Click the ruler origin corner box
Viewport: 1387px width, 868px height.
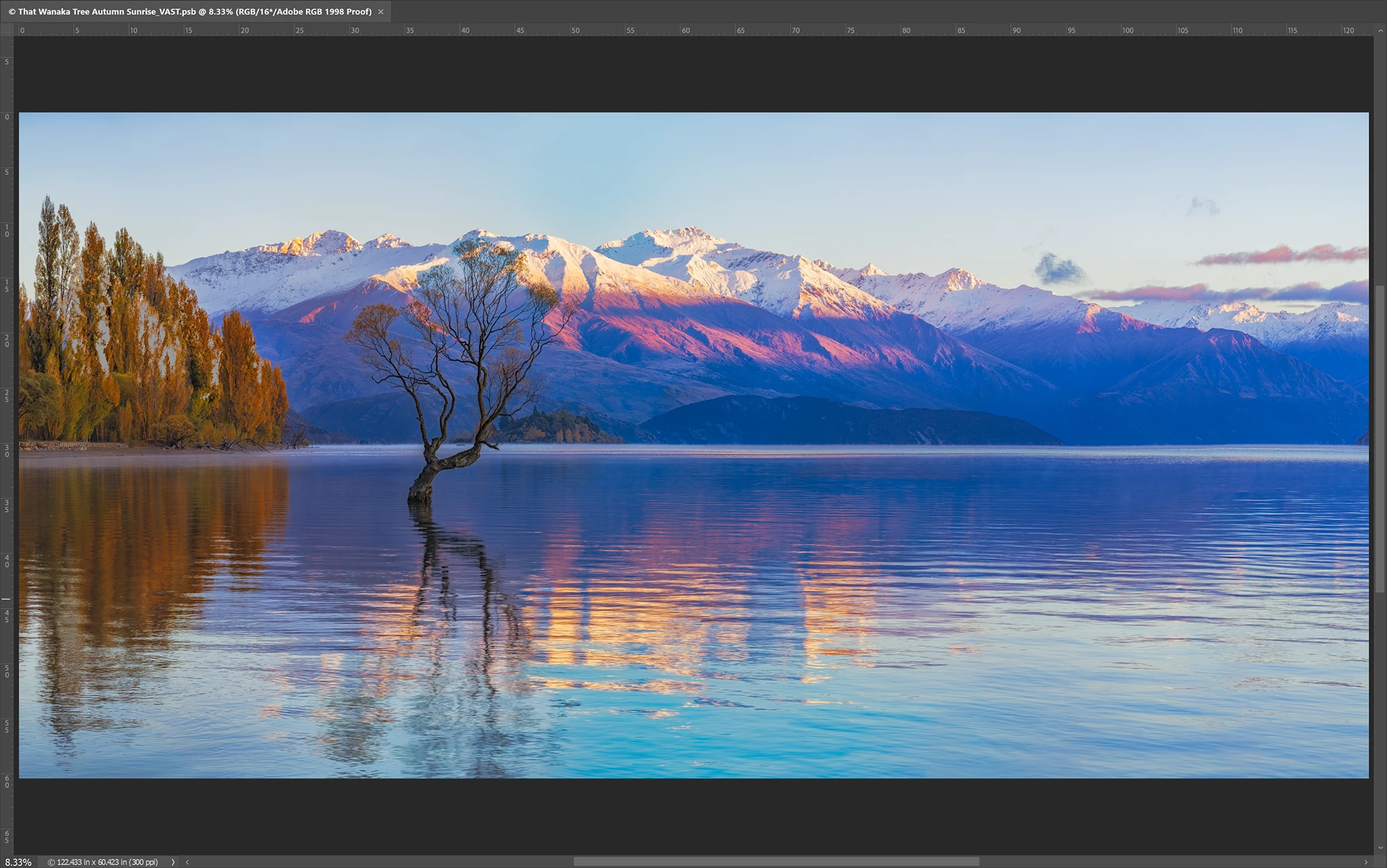click(7, 30)
